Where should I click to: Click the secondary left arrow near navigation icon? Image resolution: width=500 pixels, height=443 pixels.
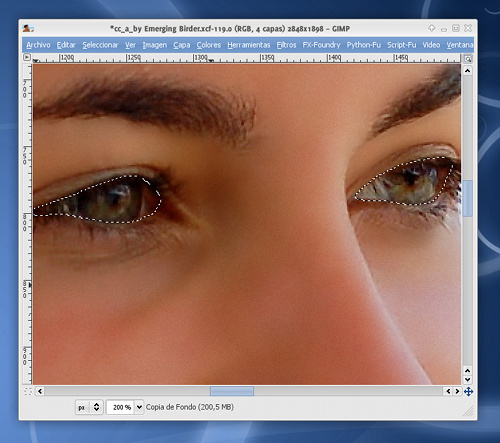coord(448,391)
